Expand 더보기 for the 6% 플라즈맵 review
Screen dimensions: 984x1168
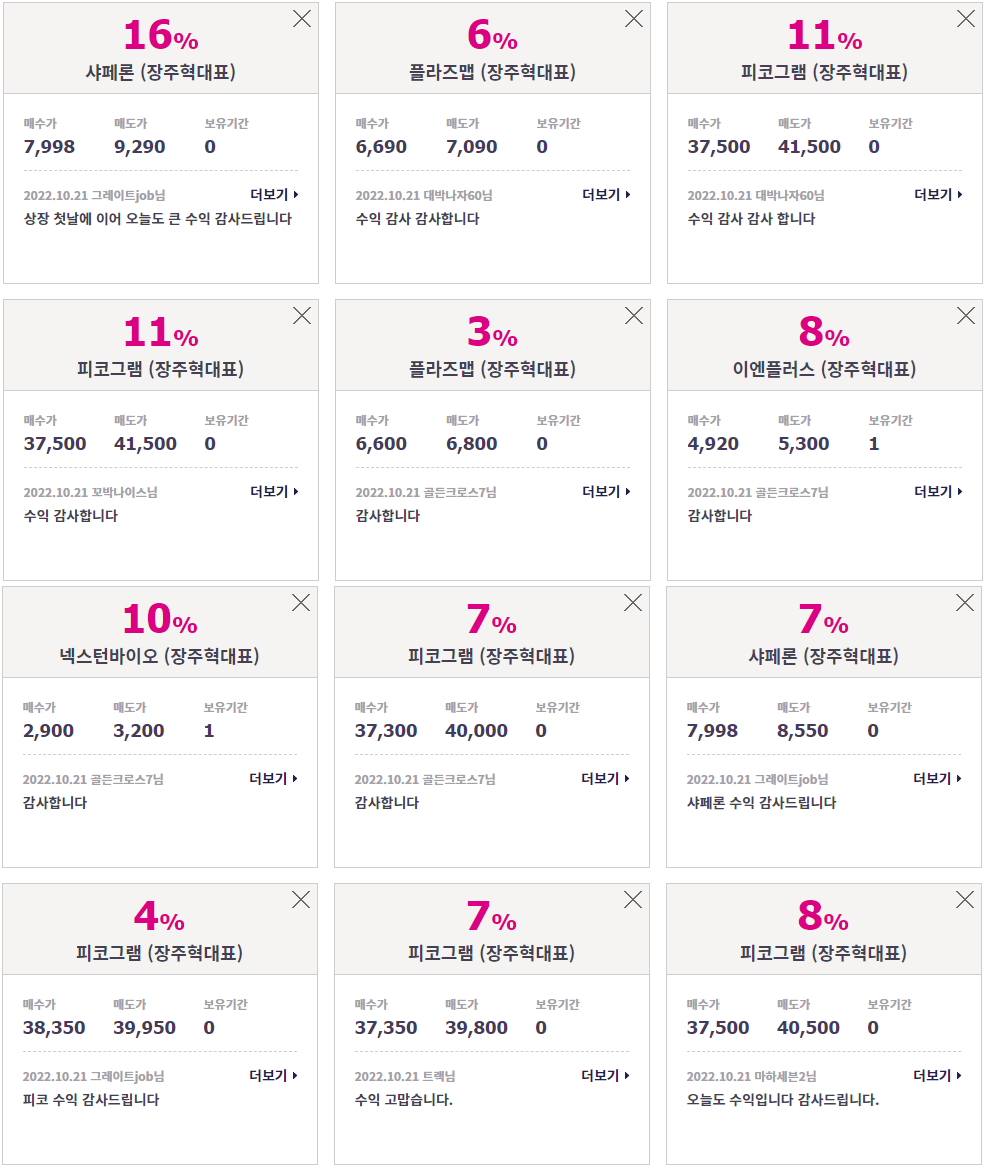[606, 194]
